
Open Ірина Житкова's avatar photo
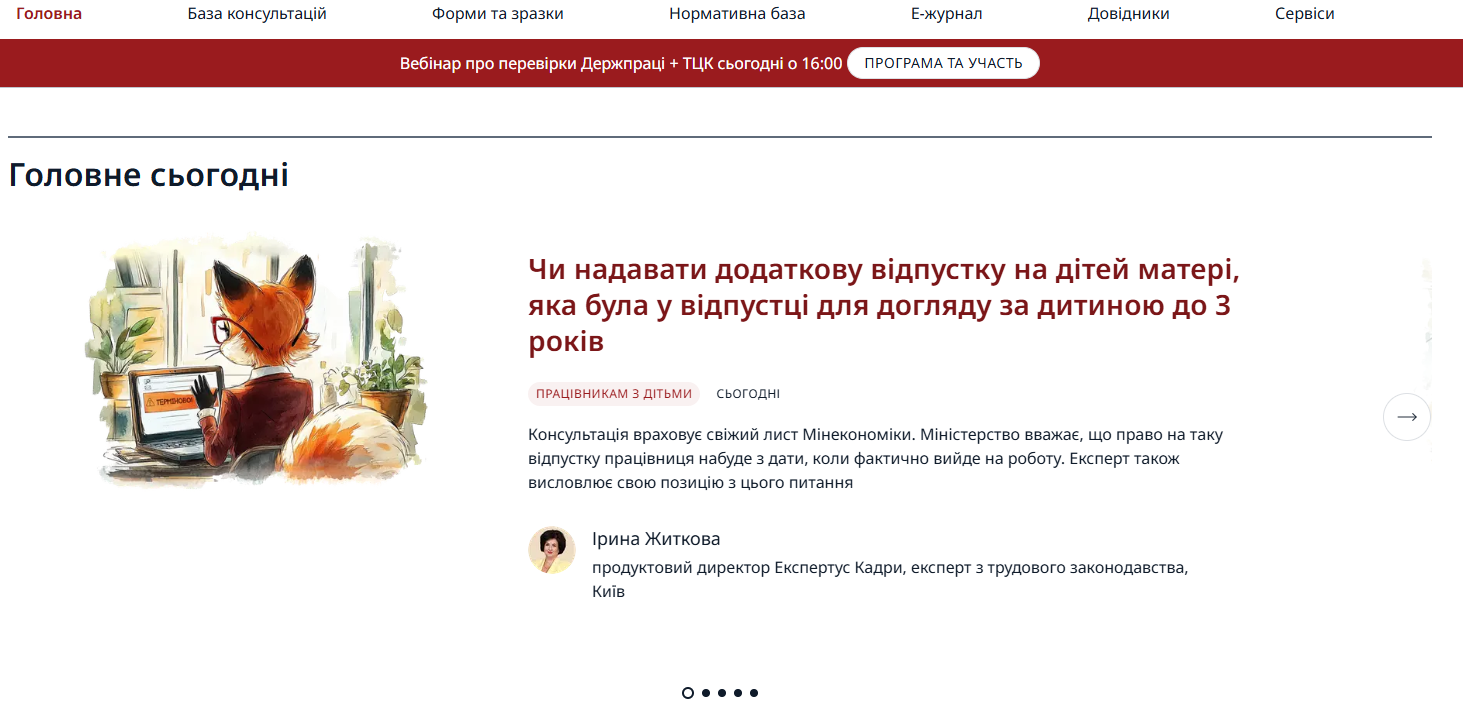tap(552, 550)
